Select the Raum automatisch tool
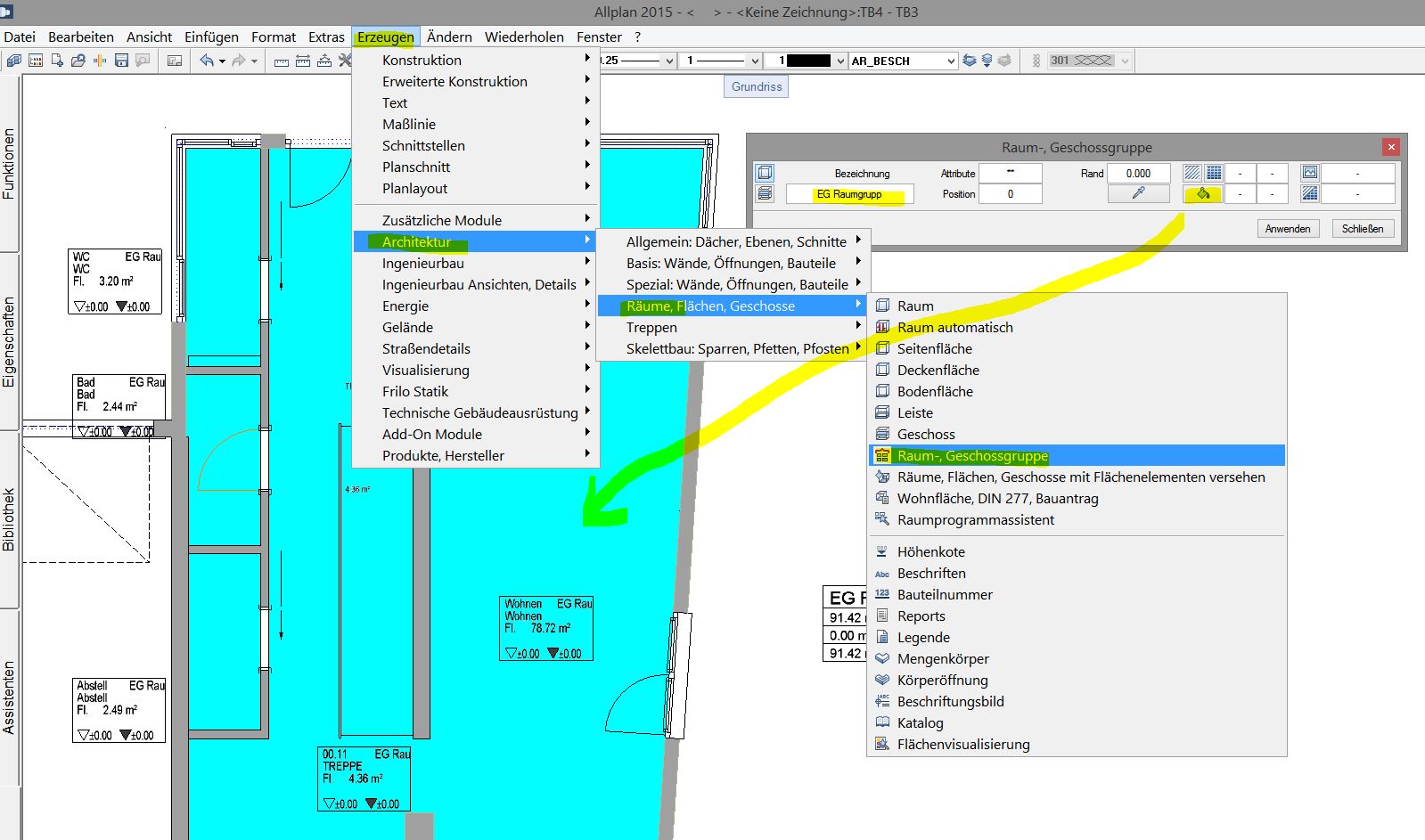Image resolution: width=1425 pixels, height=840 pixels. pos(954,327)
